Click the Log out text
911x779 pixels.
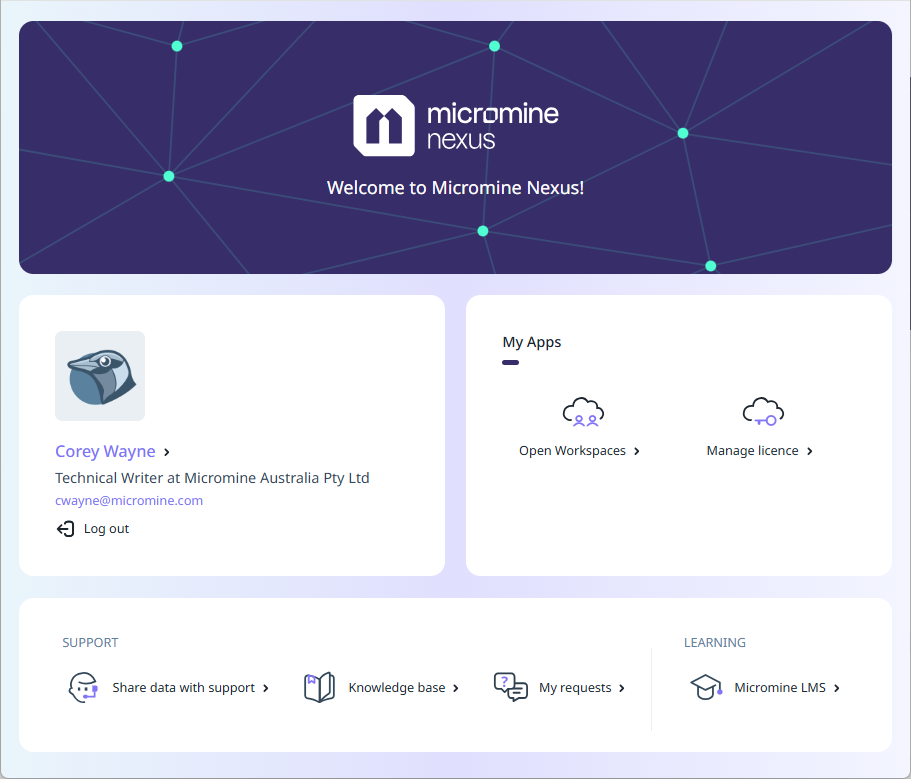coord(106,529)
